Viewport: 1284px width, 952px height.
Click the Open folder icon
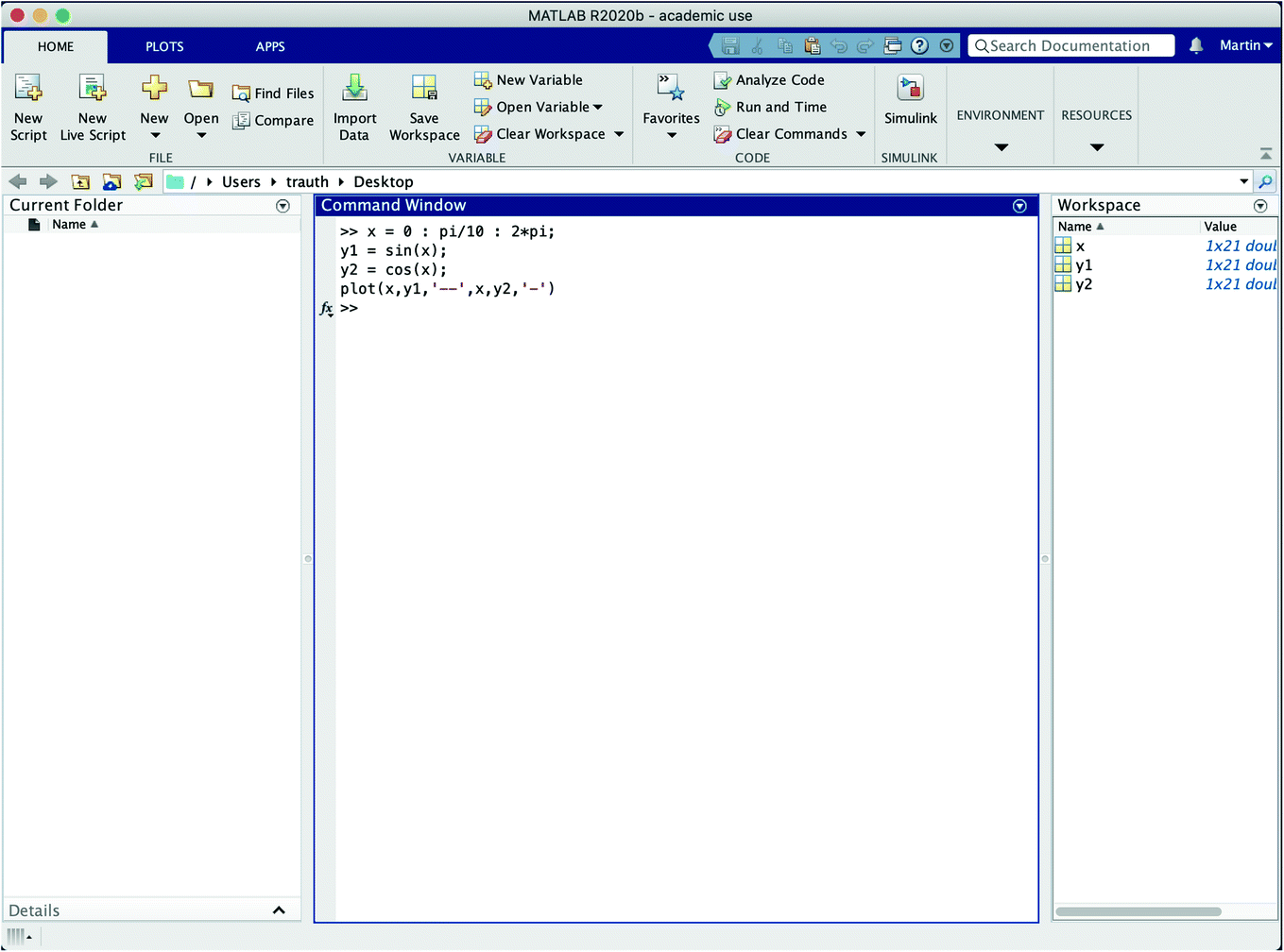click(200, 89)
